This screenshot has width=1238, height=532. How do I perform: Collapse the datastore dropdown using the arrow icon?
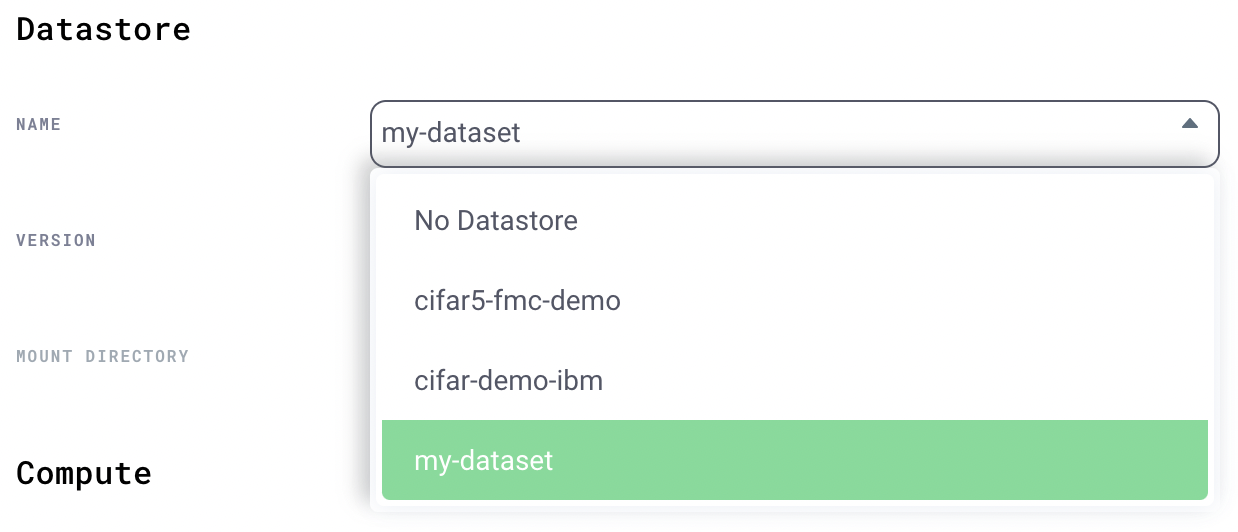click(x=1189, y=124)
